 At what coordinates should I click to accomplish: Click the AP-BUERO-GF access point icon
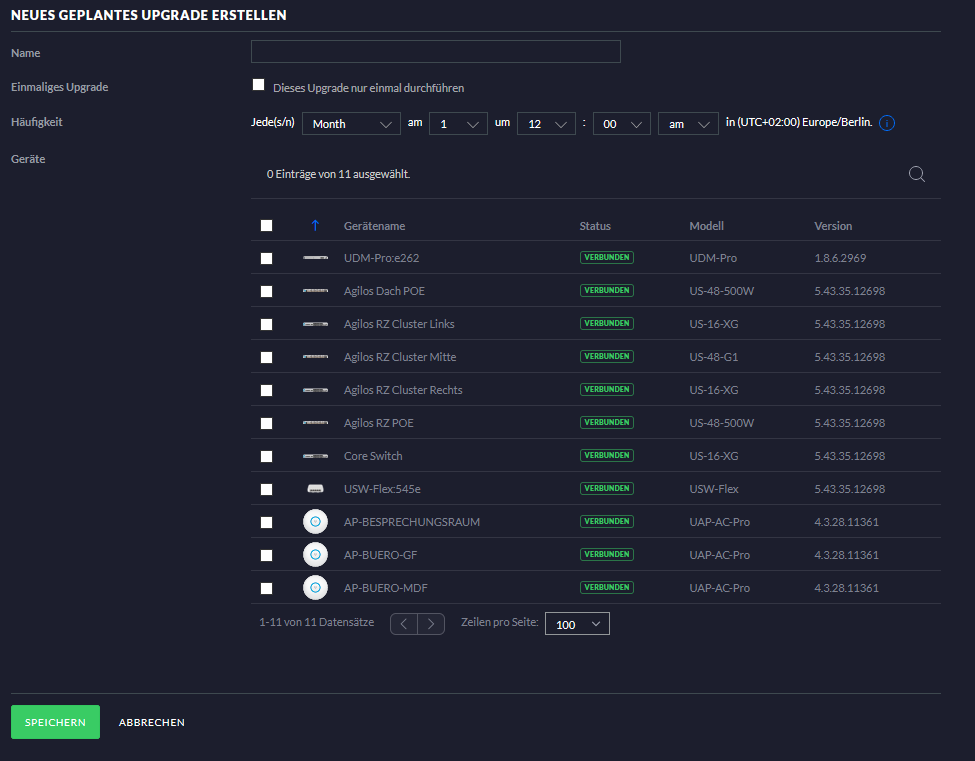[315, 555]
